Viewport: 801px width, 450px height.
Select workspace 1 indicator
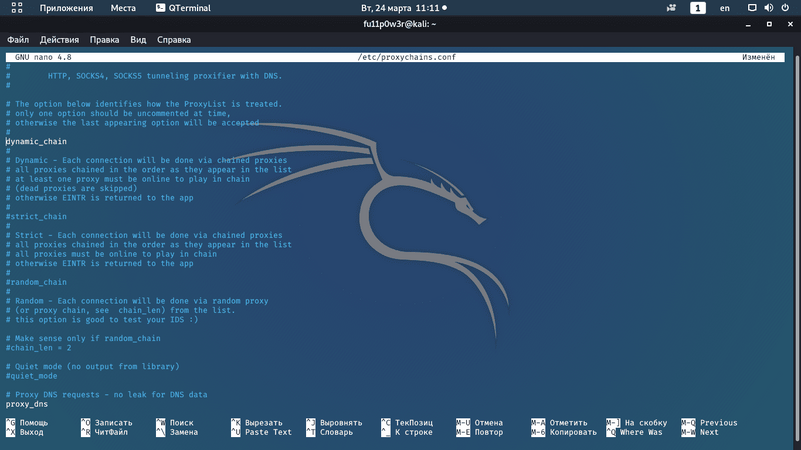[x=697, y=8]
